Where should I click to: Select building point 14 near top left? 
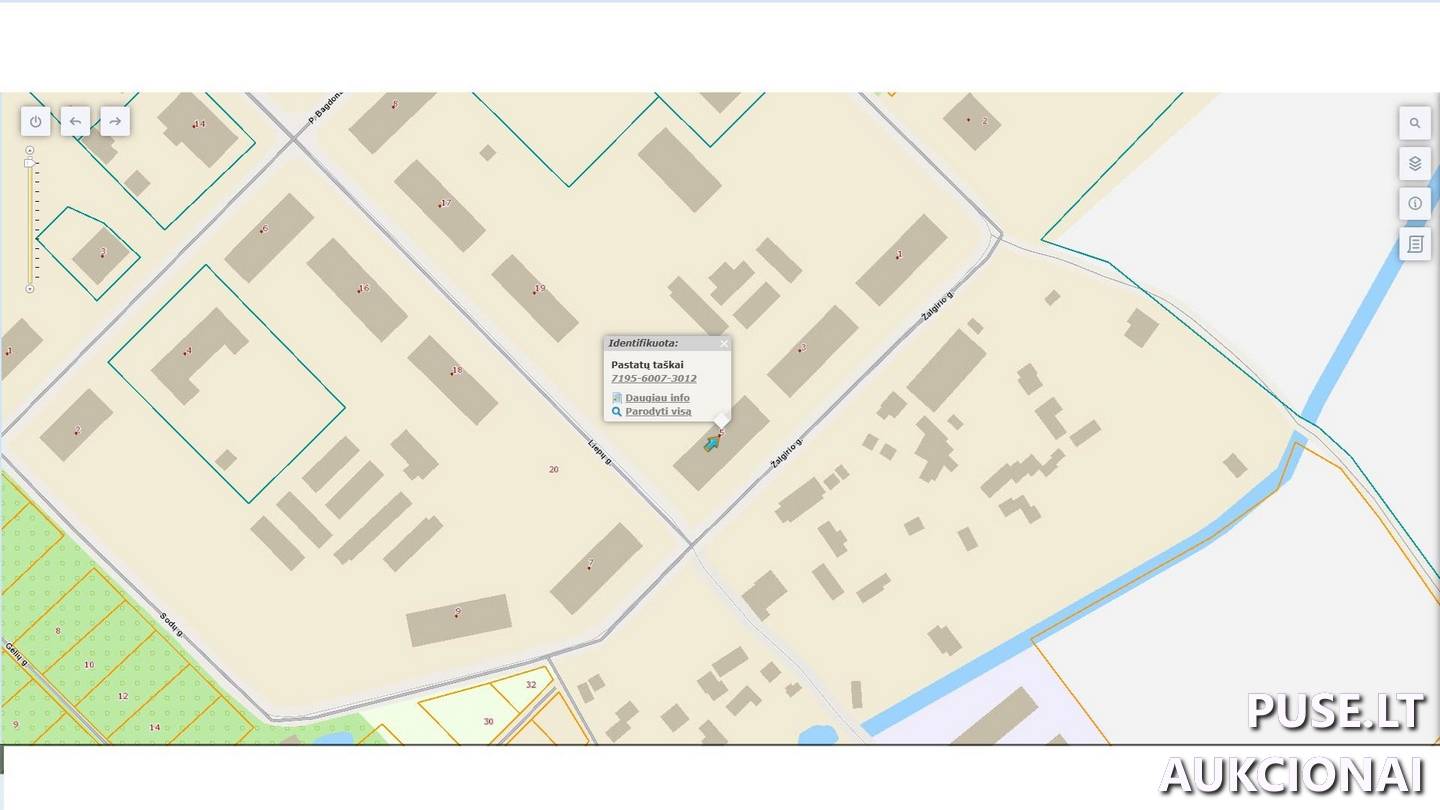198,125
